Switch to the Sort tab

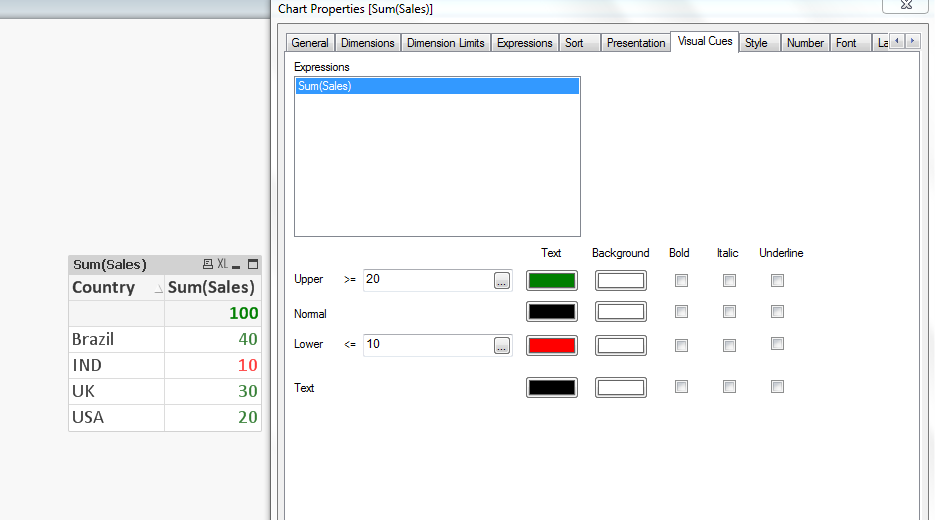pyautogui.click(x=579, y=43)
